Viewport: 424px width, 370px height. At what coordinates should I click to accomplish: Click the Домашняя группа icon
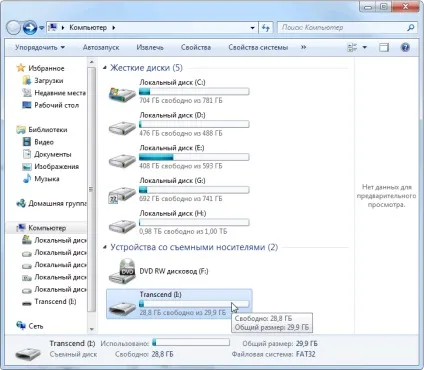click(x=21, y=203)
